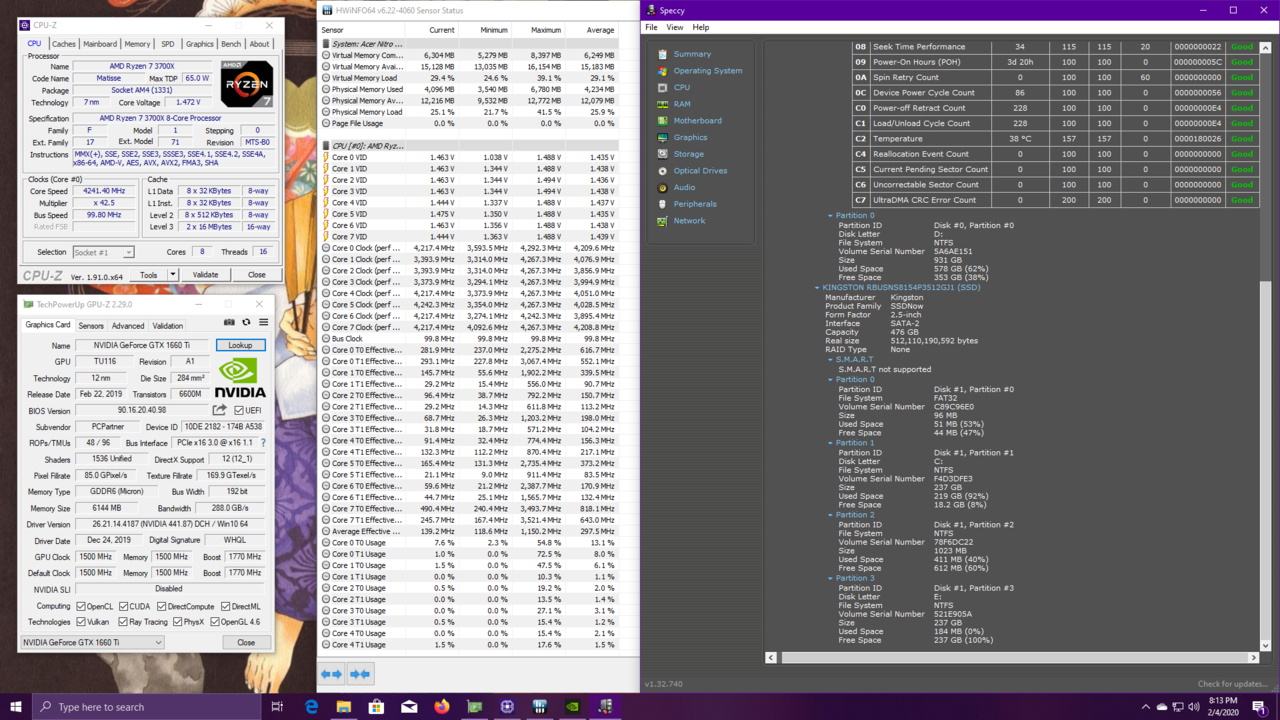The height and width of the screenshot is (720, 1280).
Task: Click Lookup button in GPU-Z
Action: 241,345
